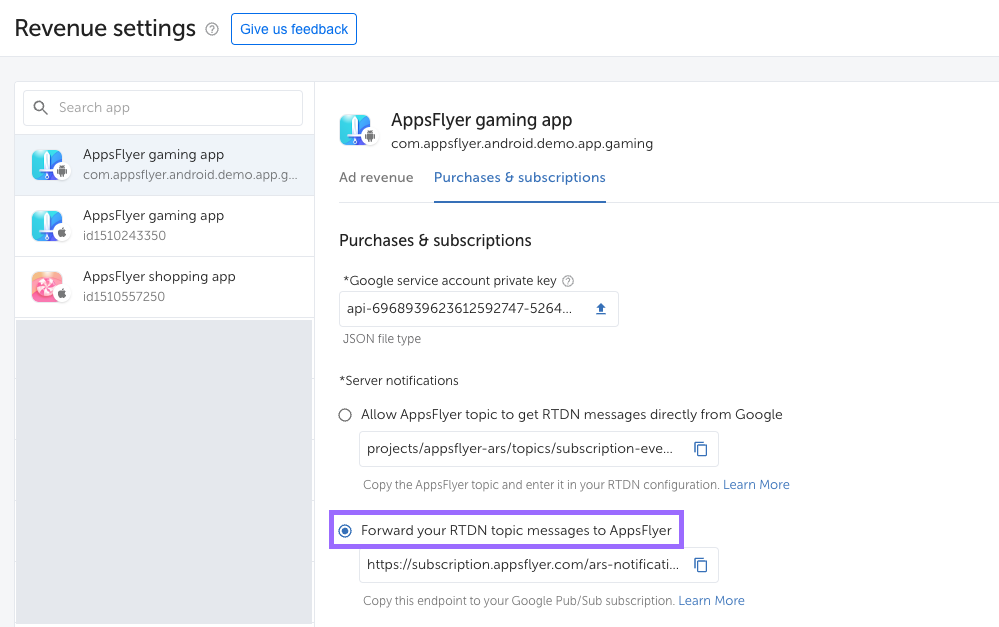
Task: Open the Purchases & subscriptions tab
Action: 519,178
